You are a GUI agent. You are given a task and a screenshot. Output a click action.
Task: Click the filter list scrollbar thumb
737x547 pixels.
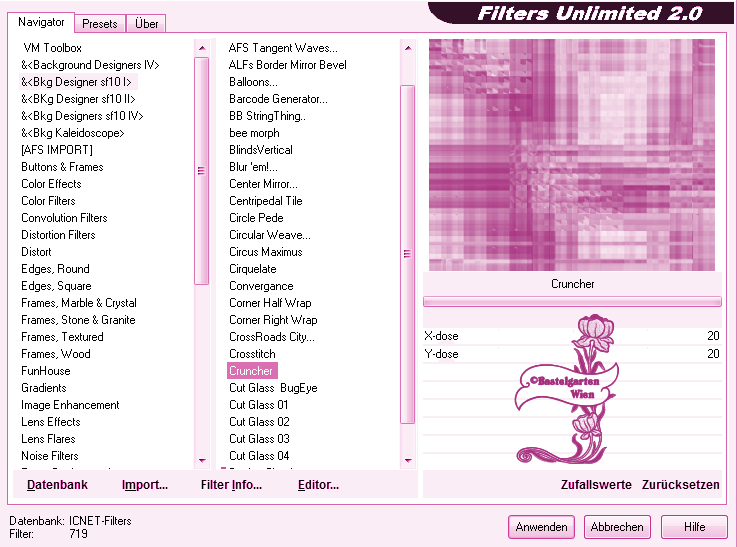407,254
